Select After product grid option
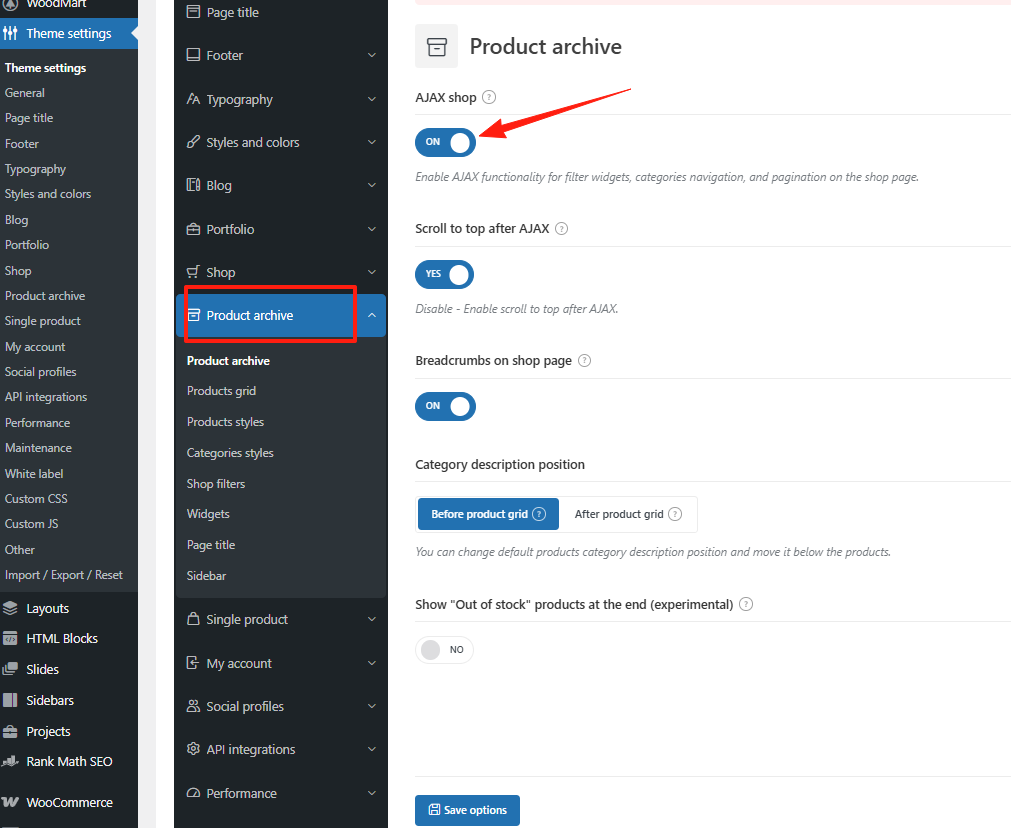Viewport: 1011px width, 828px height. 627,514
